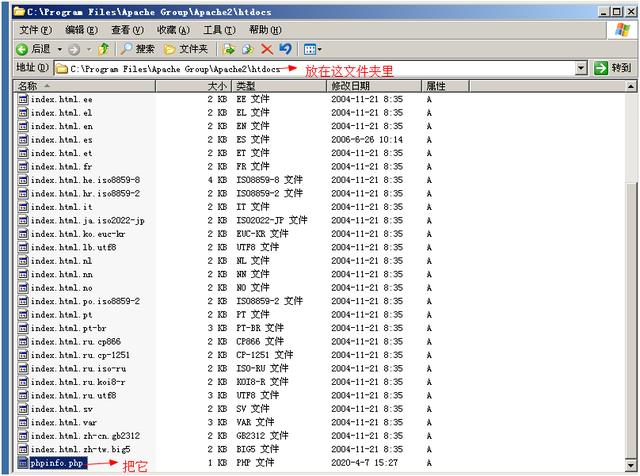640x476 pixels.
Task: Select file name index.html.var
Action: coord(64,423)
